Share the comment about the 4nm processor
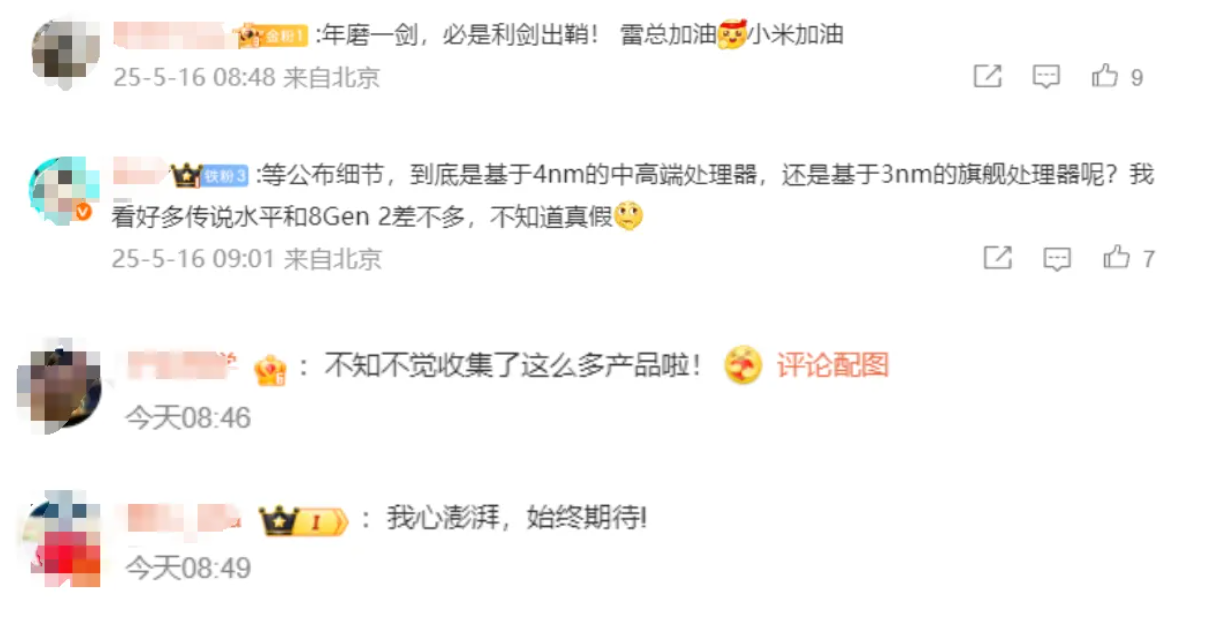This screenshot has width=1209, height=619. tap(997, 259)
